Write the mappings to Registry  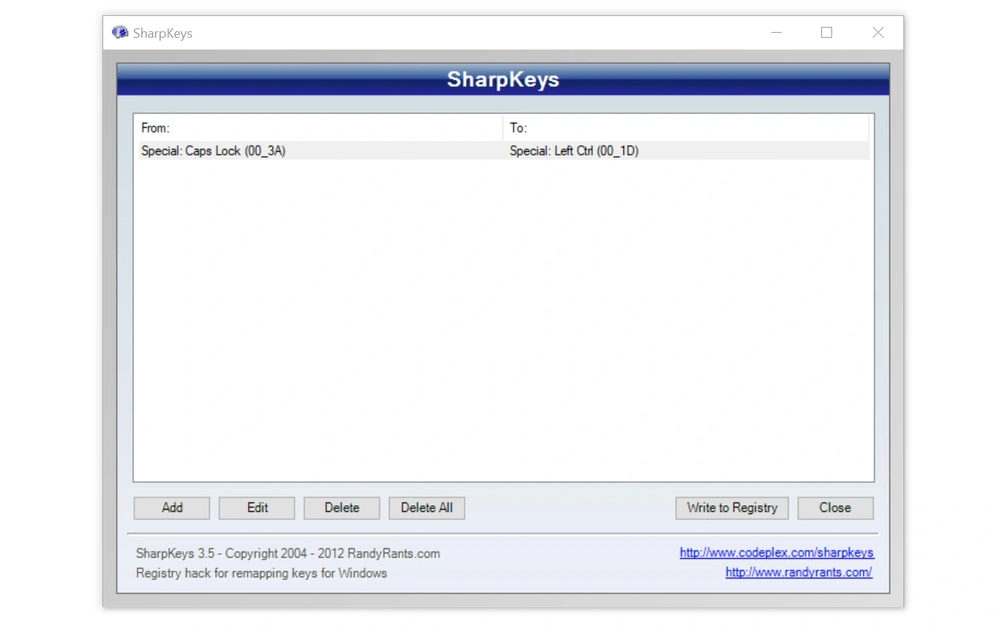(x=732, y=508)
